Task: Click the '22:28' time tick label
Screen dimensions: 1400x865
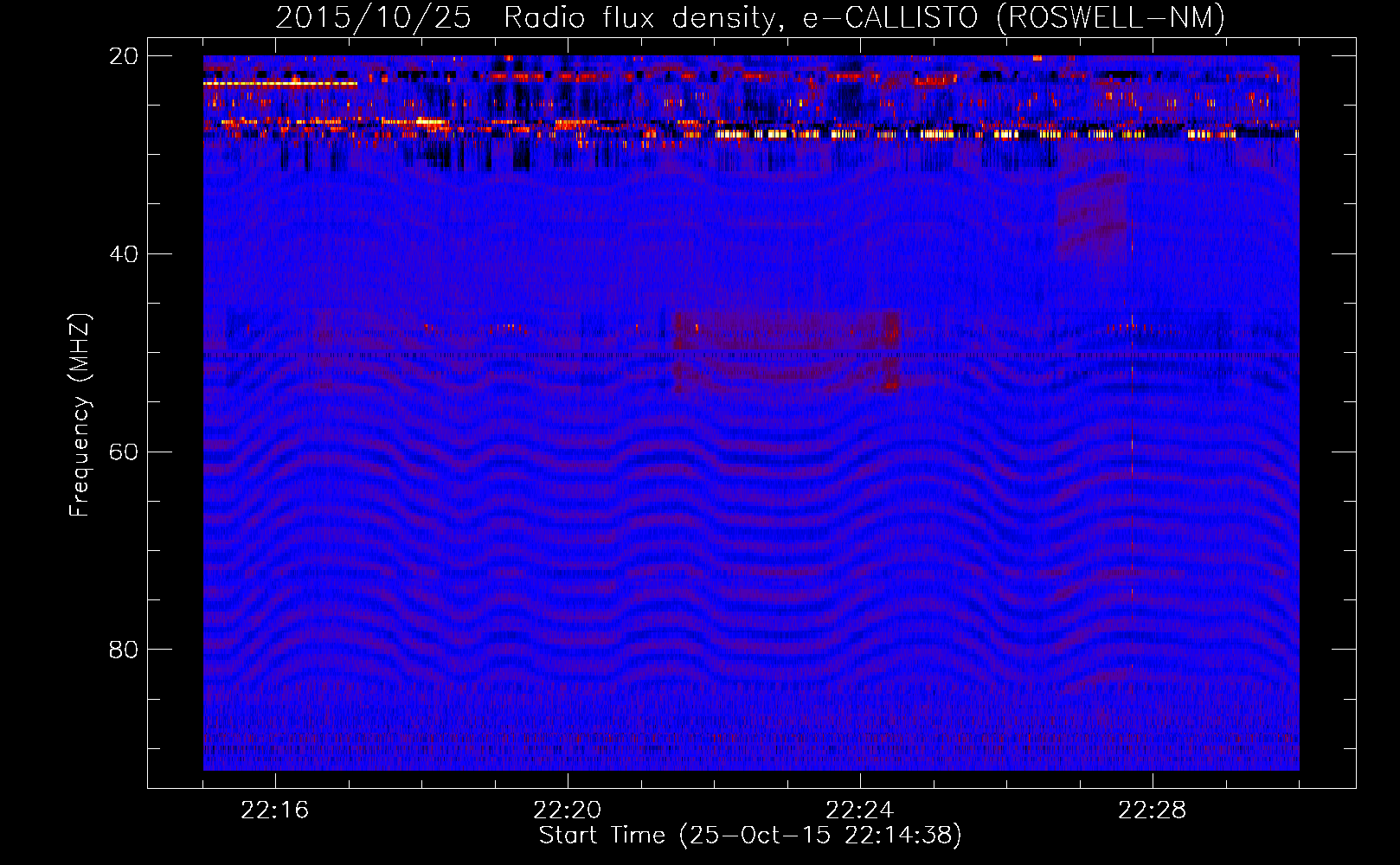Action: coord(1153,811)
